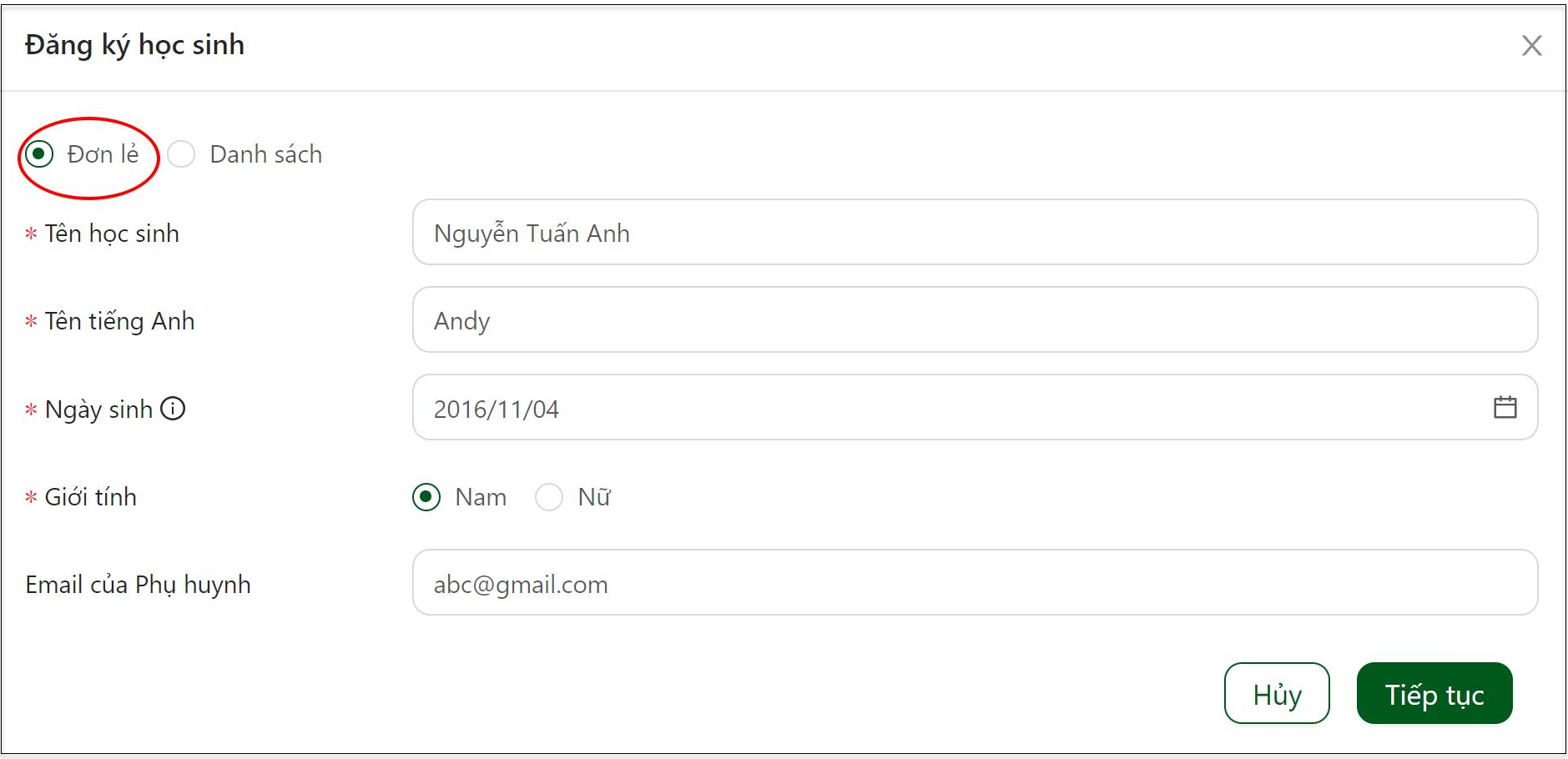The image size is (1568, 759).
Task: Open the calendar picker icon
Action: click(x=1505, y=407)
